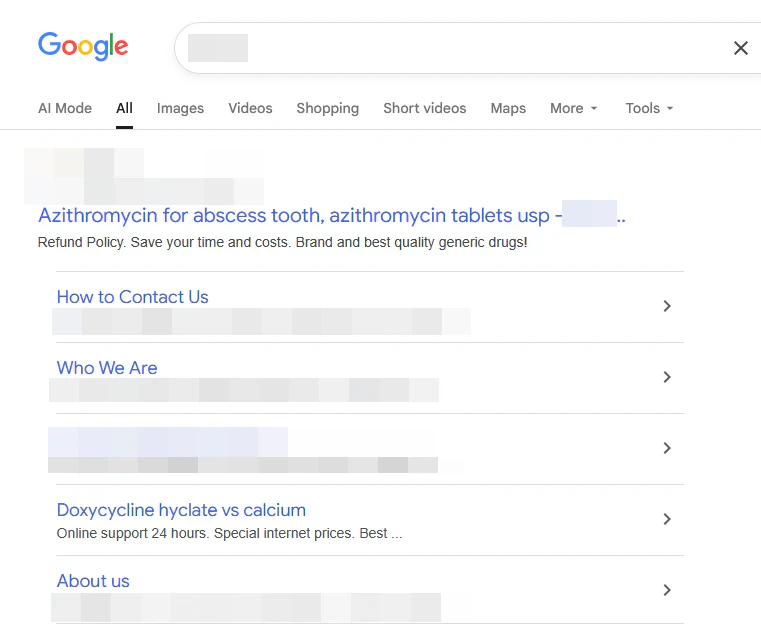Viewport: 761px width, 626px height.
Task: Open the More dropdown menu
Action: tap(573, 108)
